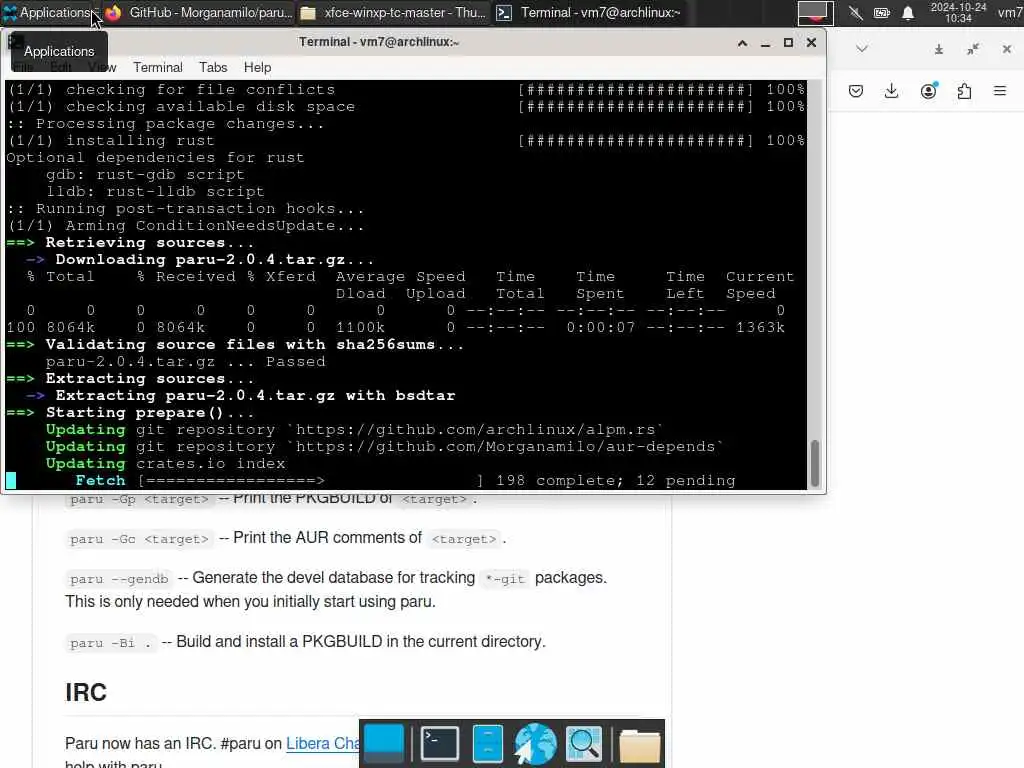Click 'Validating source files with sha256sums' line
The width and height of the screenshot is (1024, 768).
(x=255, y=344)
